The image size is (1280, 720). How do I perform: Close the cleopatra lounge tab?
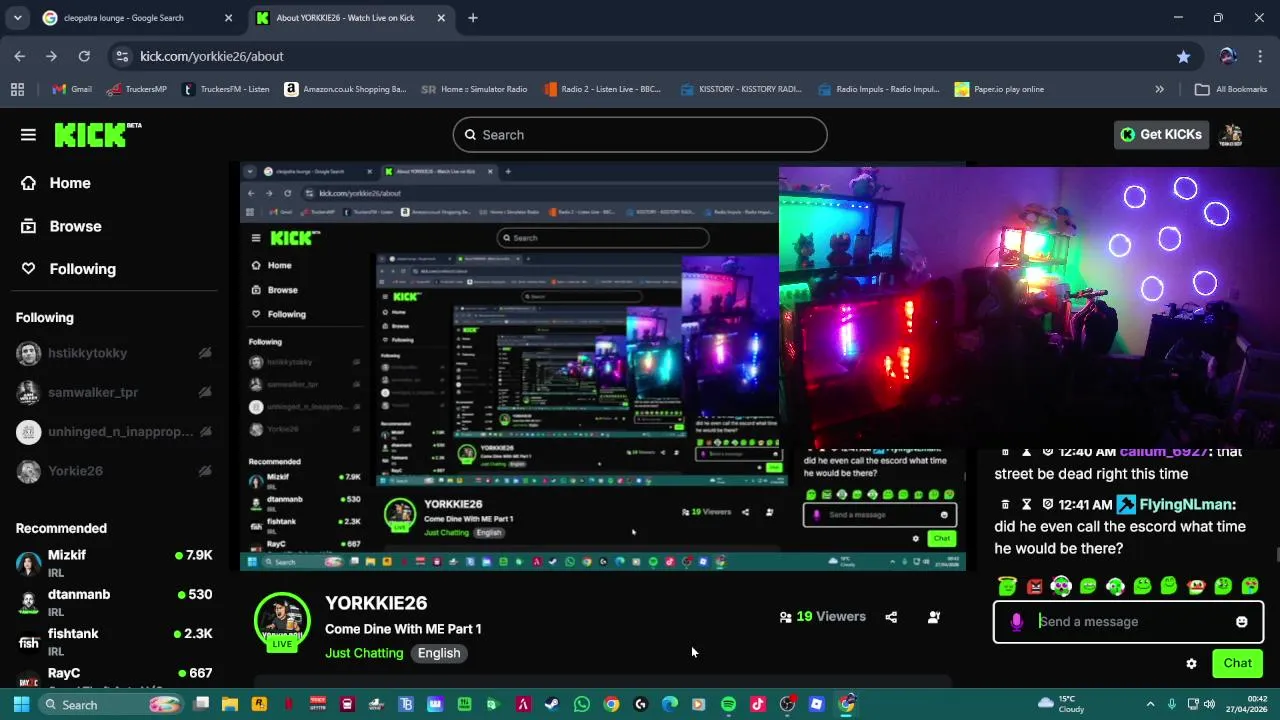click(228, 18)
